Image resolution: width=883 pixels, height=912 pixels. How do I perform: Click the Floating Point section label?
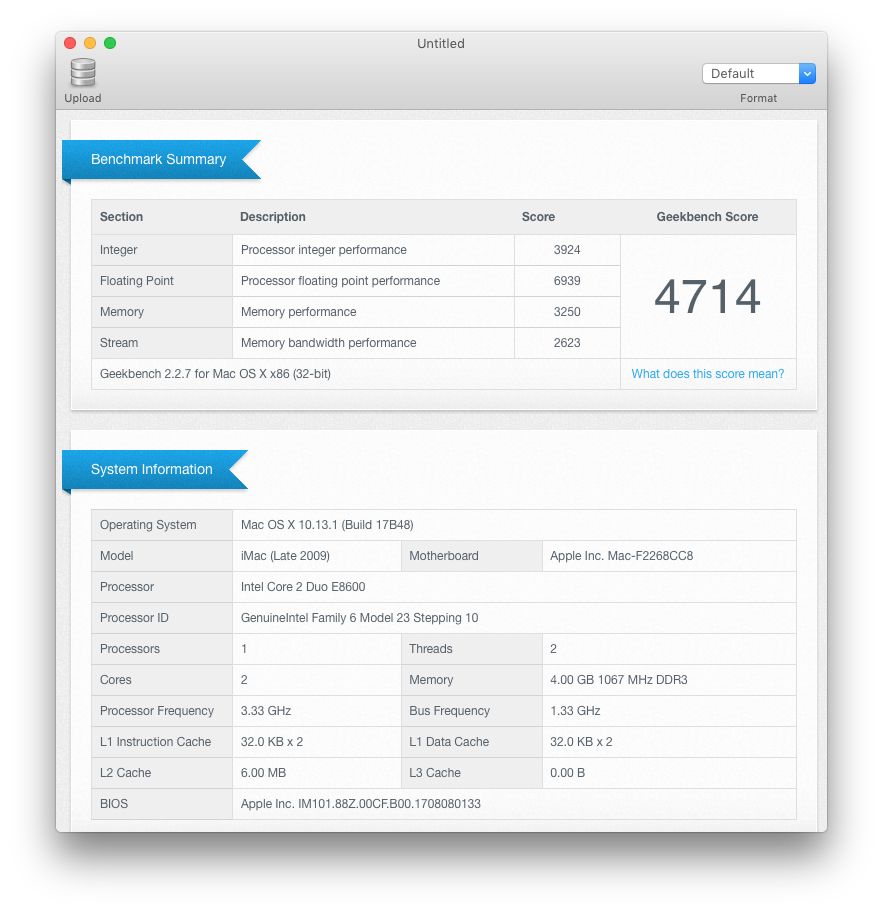pos(137,281)
